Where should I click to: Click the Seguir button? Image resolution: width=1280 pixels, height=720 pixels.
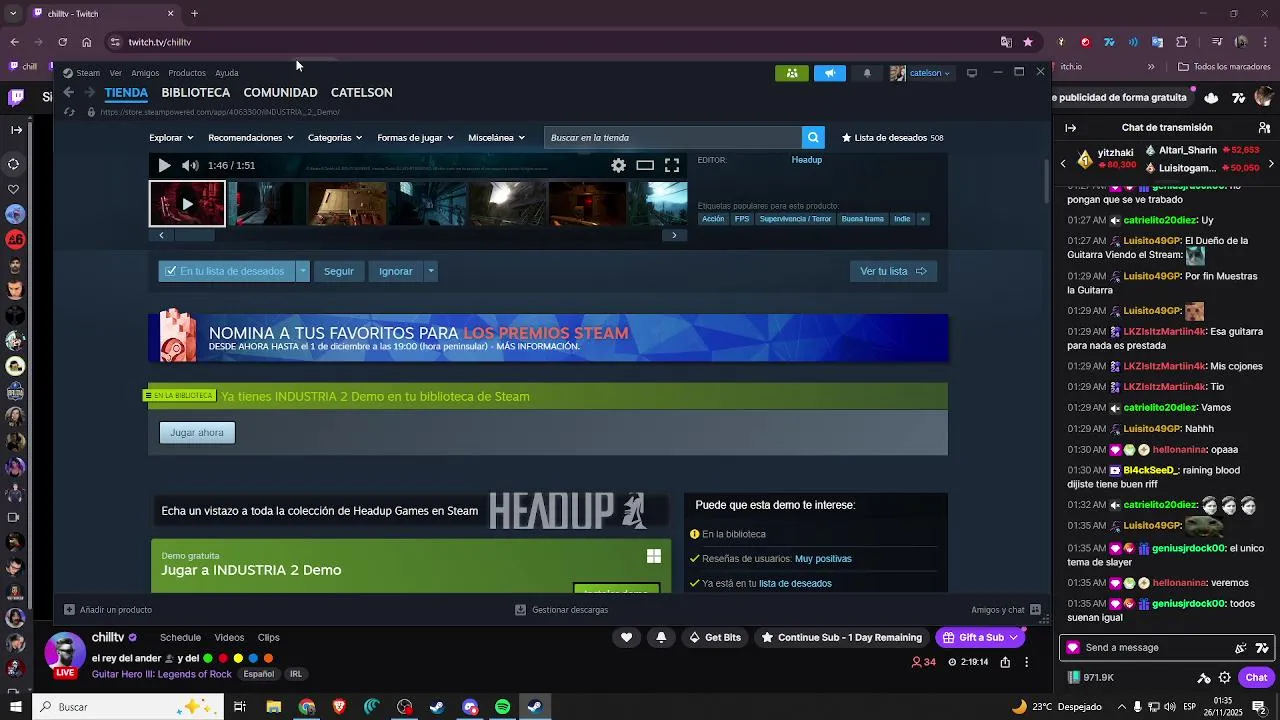pos(339,271)
